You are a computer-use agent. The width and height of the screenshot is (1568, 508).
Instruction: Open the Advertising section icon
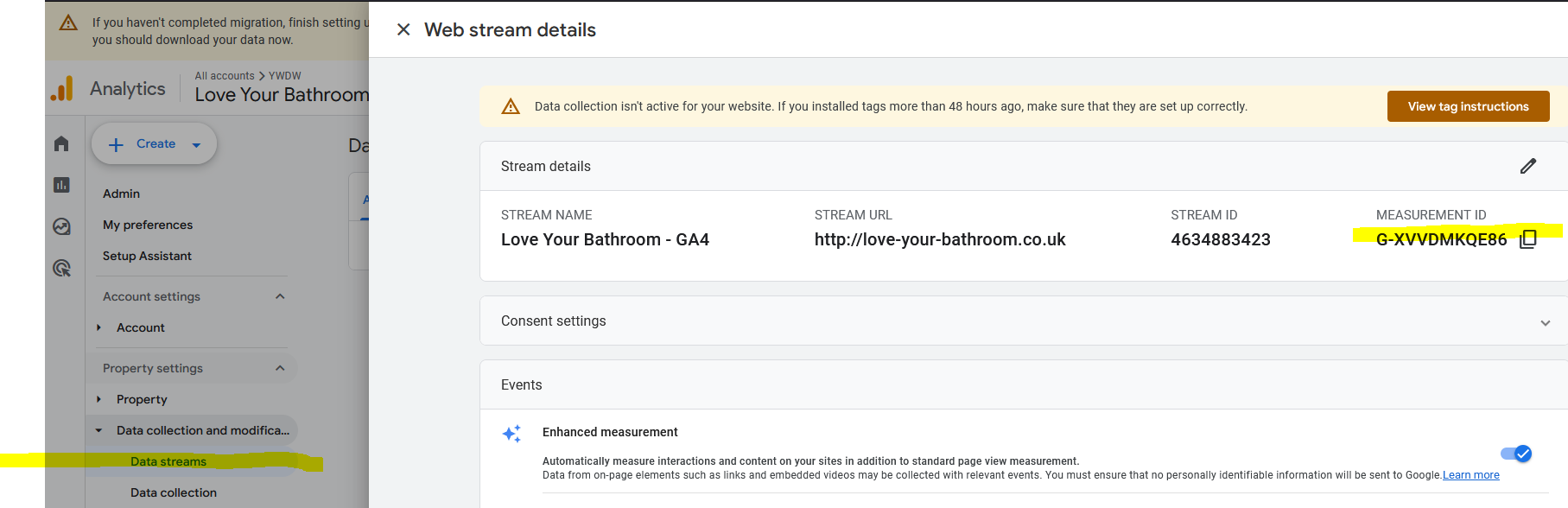point(61,268)
